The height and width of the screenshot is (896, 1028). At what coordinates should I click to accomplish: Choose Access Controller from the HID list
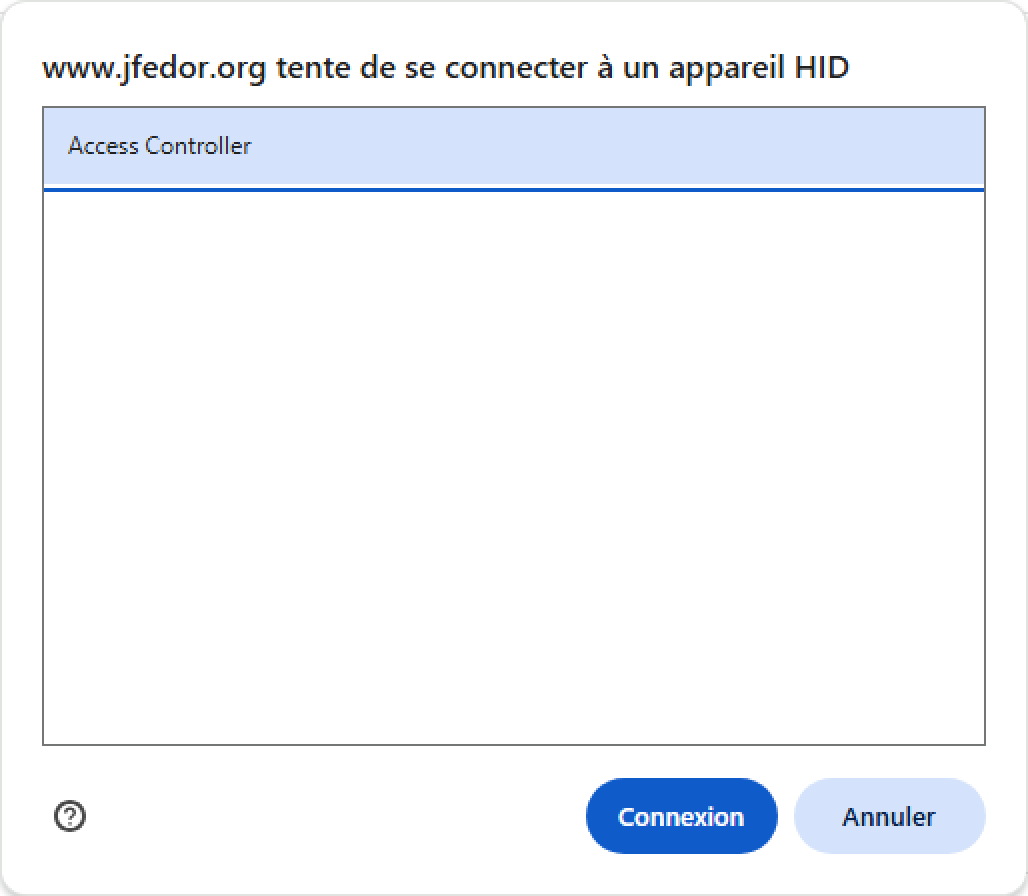coord(513,147)
